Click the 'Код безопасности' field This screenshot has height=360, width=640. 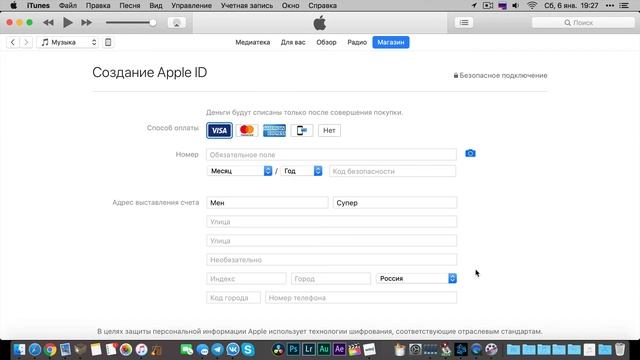(x=392, y=171)
